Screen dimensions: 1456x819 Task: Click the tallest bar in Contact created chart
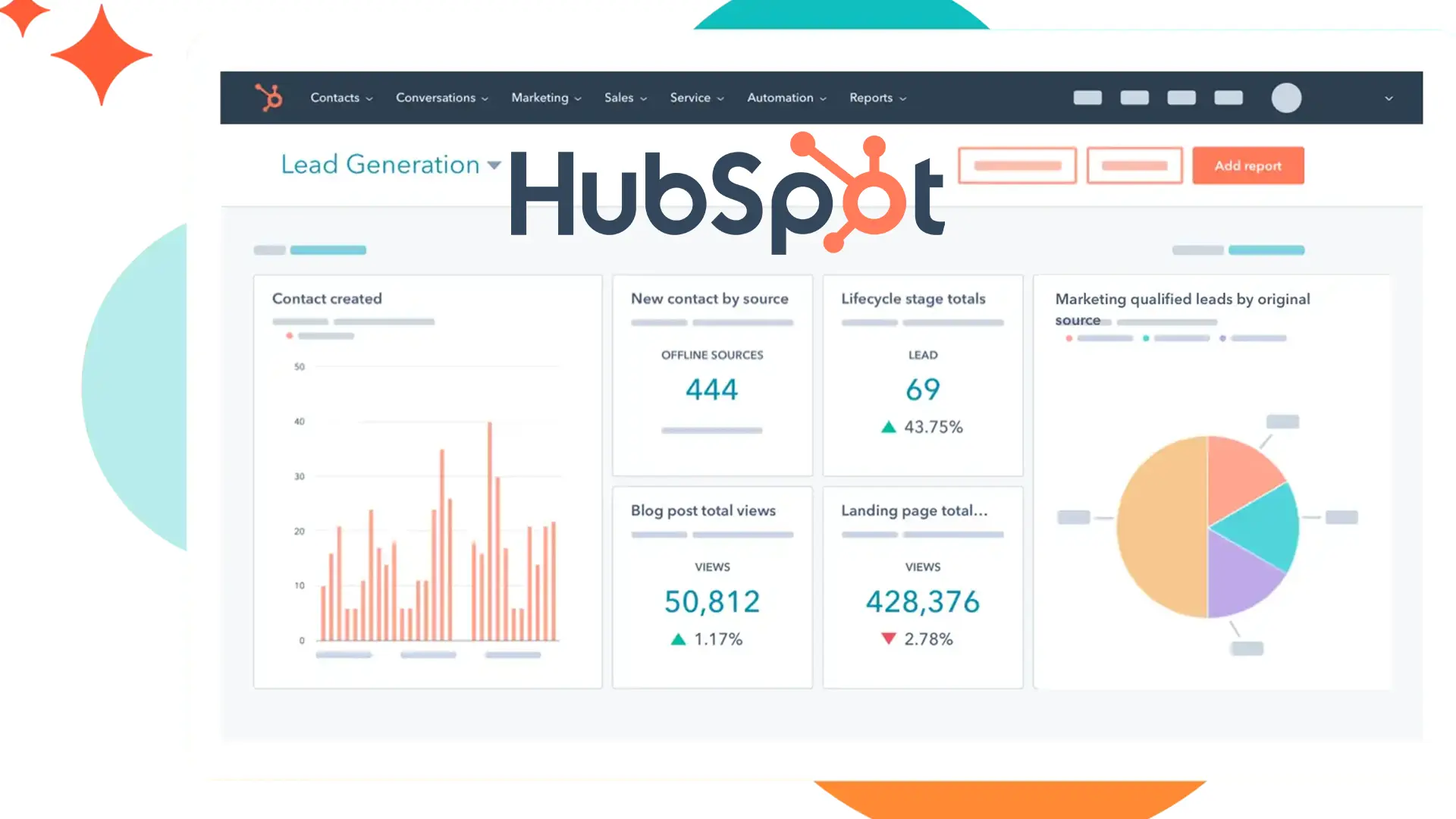pyautogui.click(x=490, y=531)
